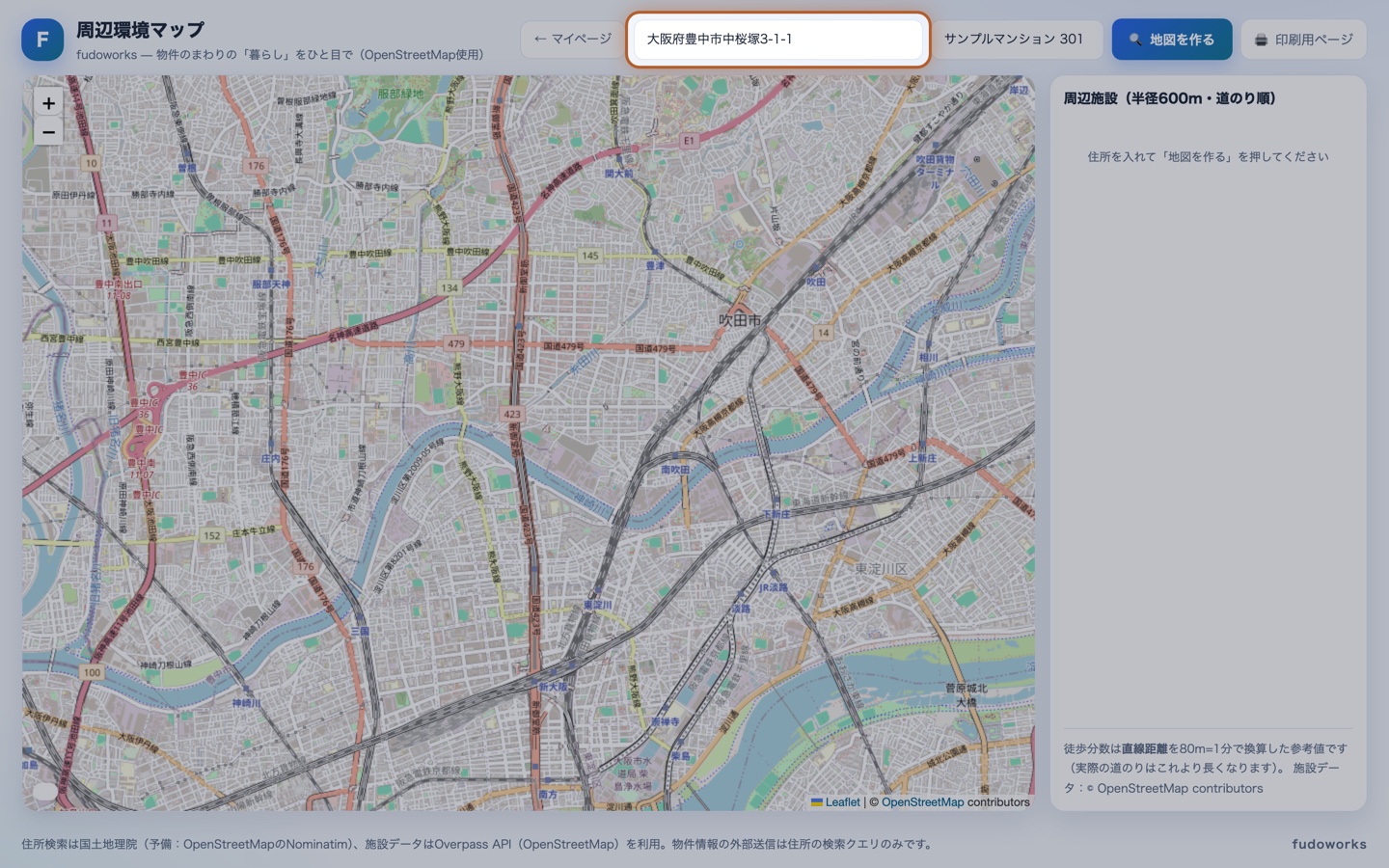Image resolution: width=1389 pixels, height=868 pixels.
Task: Click the 東淀川区 ward label on map
Action: [881, 569]
